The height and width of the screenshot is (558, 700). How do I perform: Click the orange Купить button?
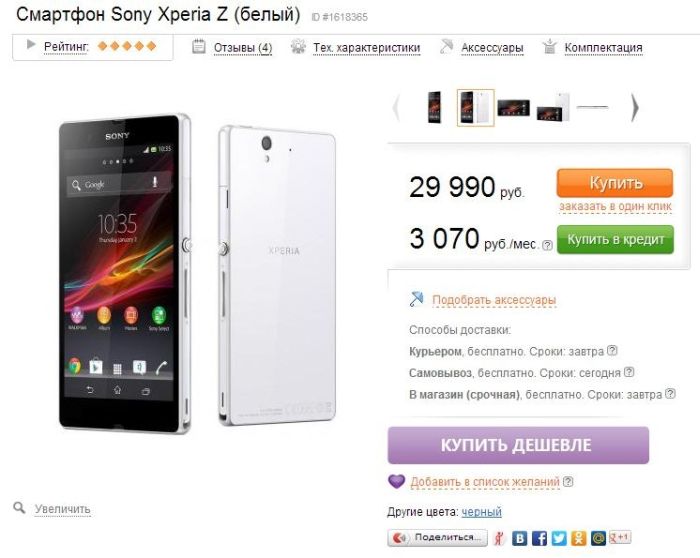click(x=615, y=183)
